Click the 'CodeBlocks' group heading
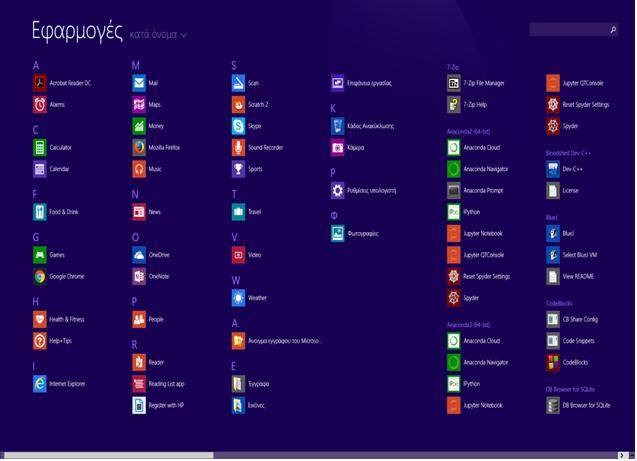The width and height of the screenshot is (637, 461). 559,303
